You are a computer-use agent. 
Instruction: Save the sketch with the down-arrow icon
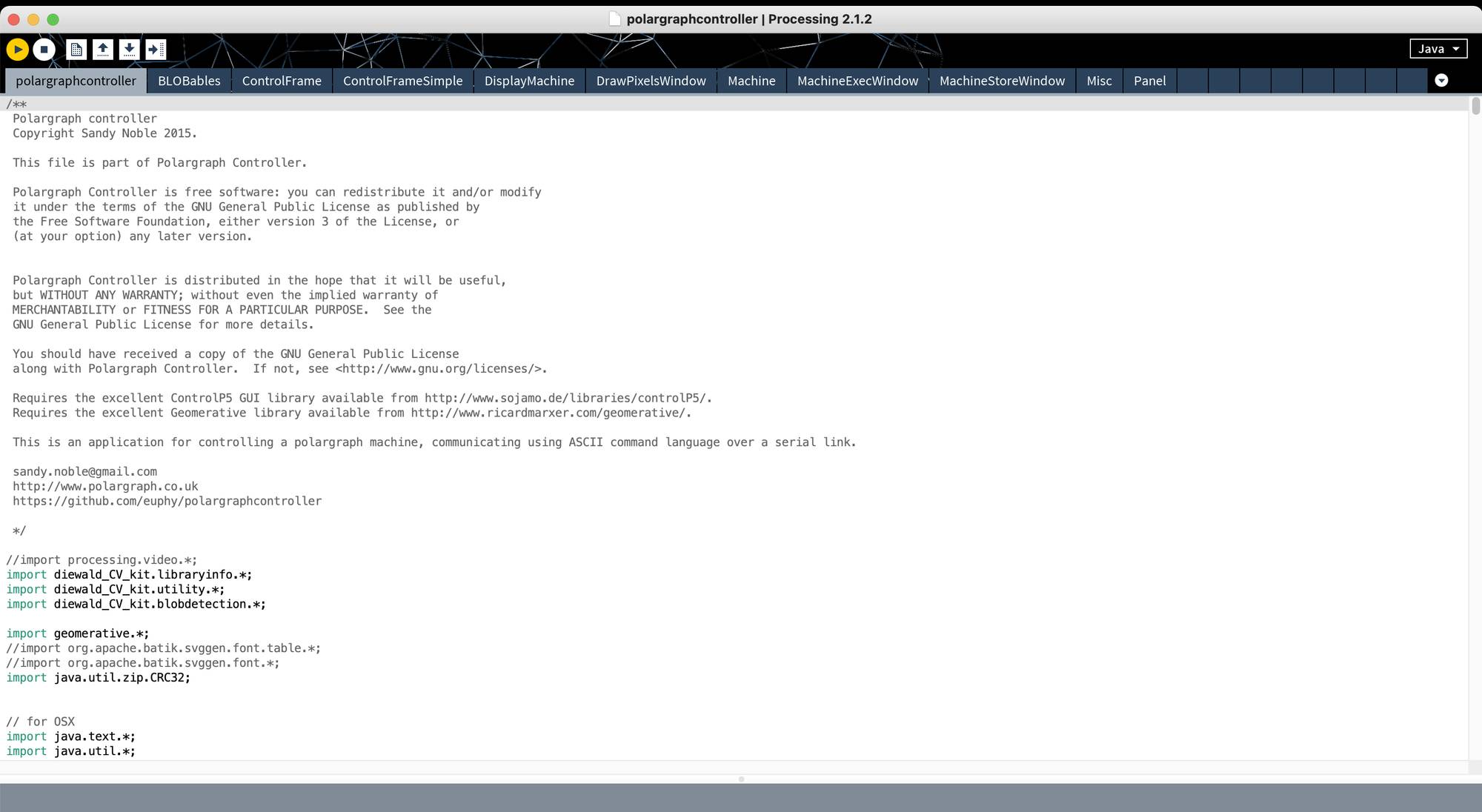point(129,50)
